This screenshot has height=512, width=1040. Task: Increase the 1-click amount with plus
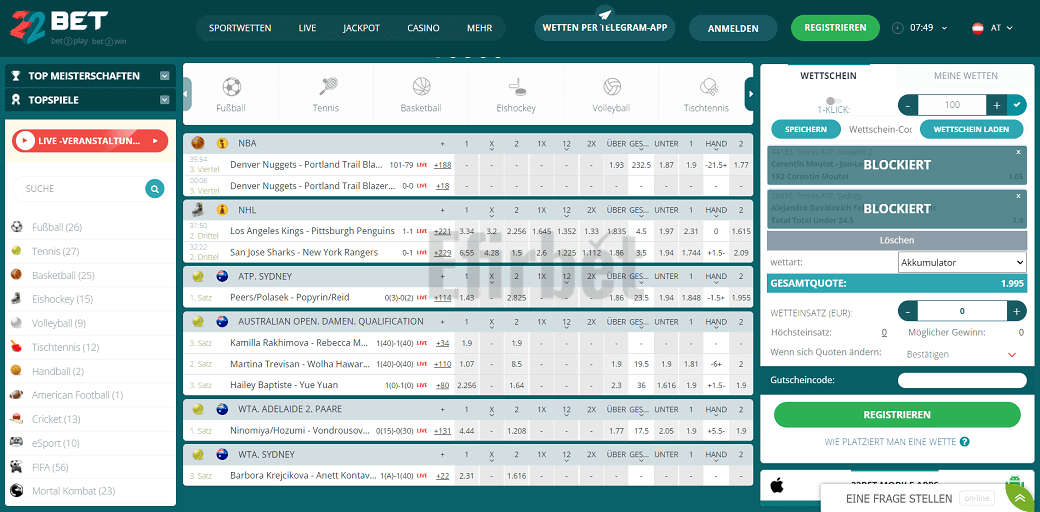pos(997,105)
